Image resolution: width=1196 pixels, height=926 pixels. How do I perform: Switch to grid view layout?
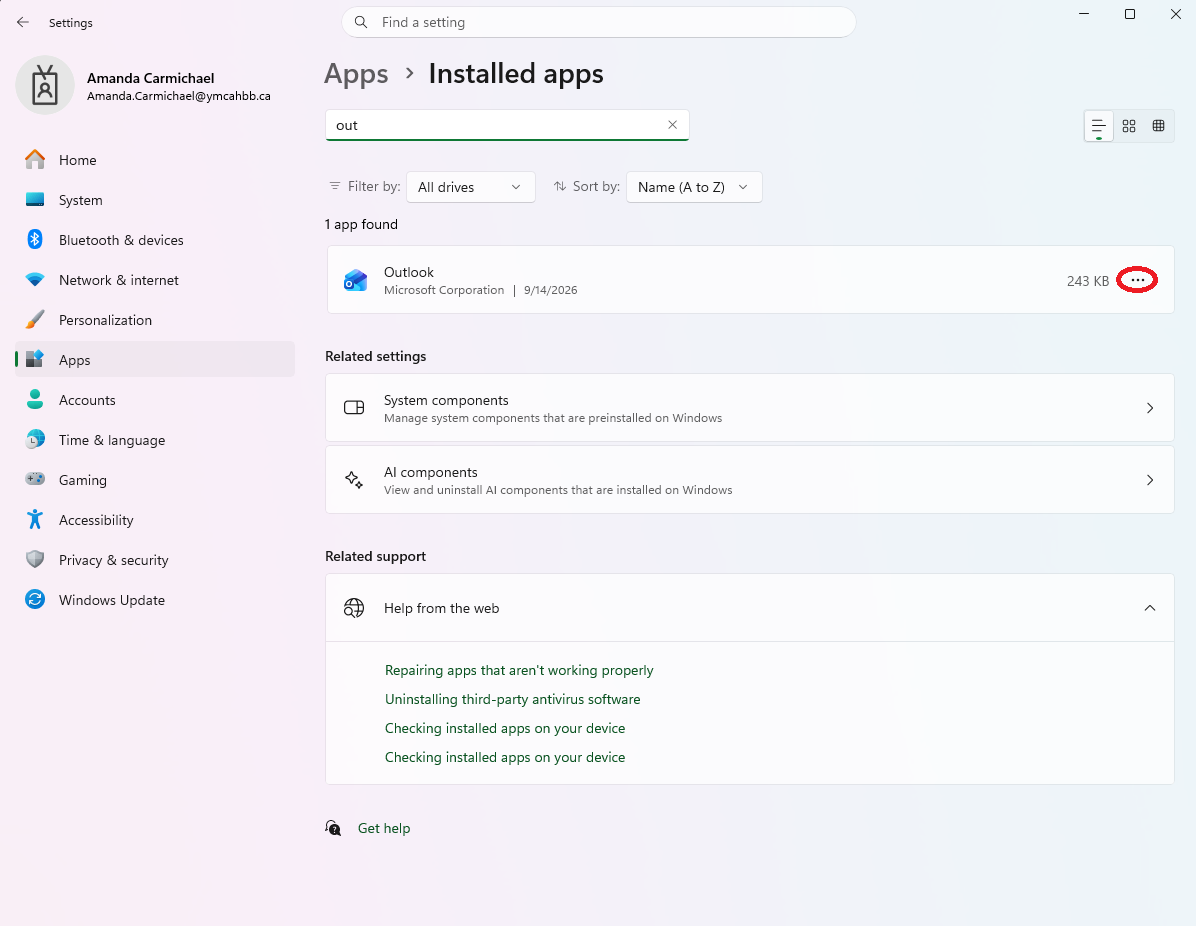click(1129, 126)
